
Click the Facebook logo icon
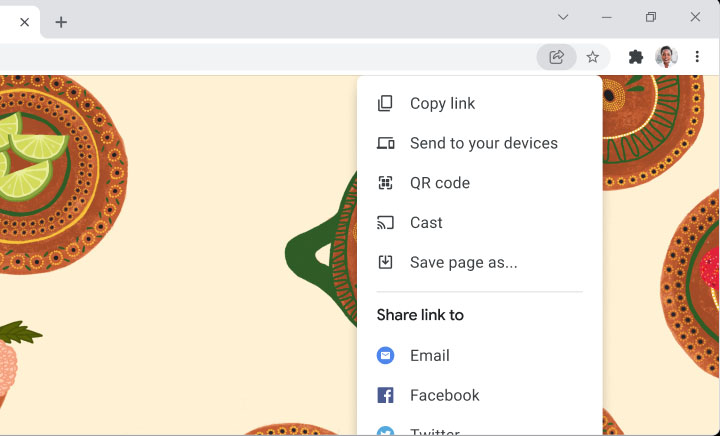[385, 395]
